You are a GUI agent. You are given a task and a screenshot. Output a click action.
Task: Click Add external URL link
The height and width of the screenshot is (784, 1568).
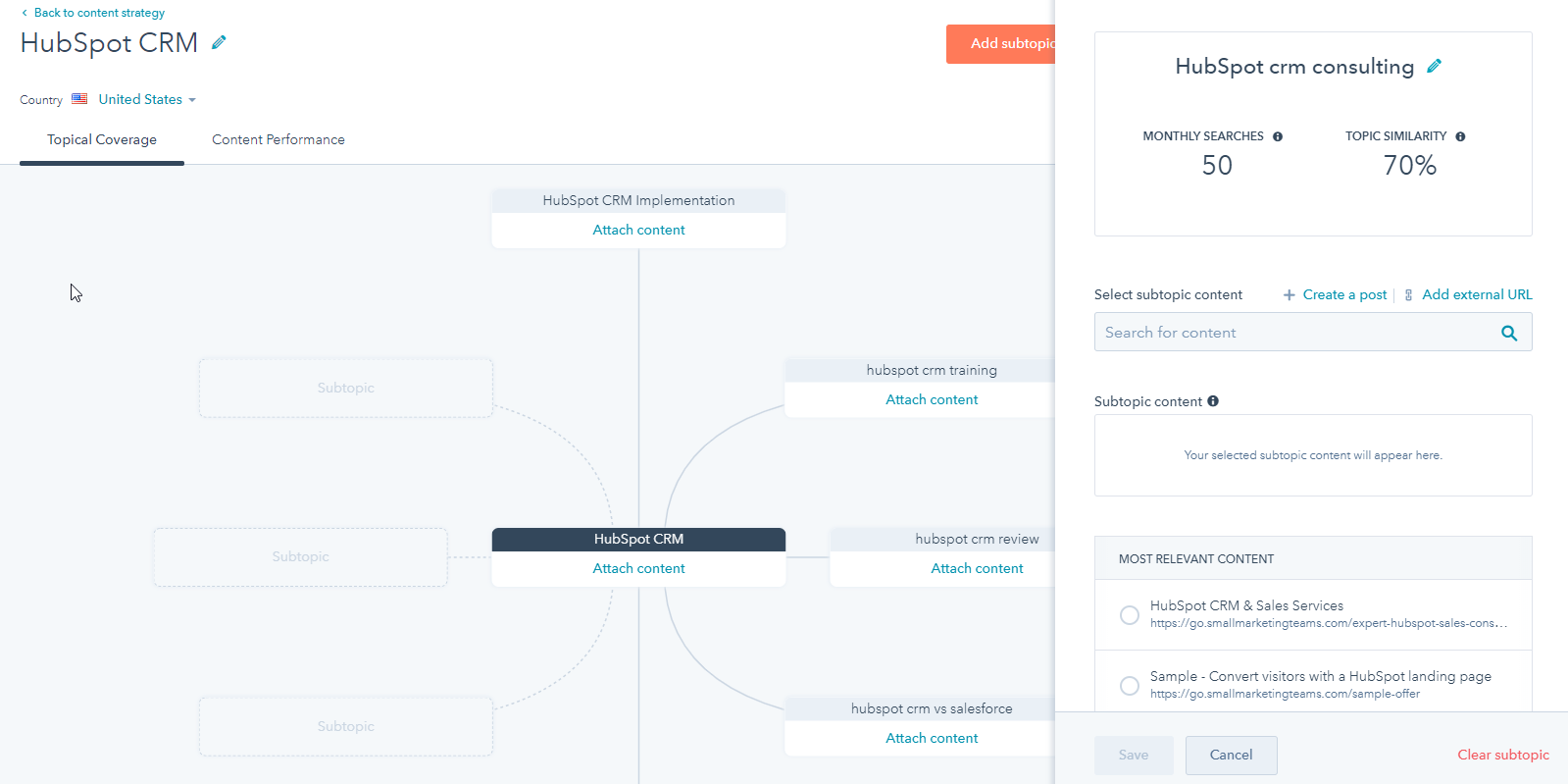(1476, 294)
